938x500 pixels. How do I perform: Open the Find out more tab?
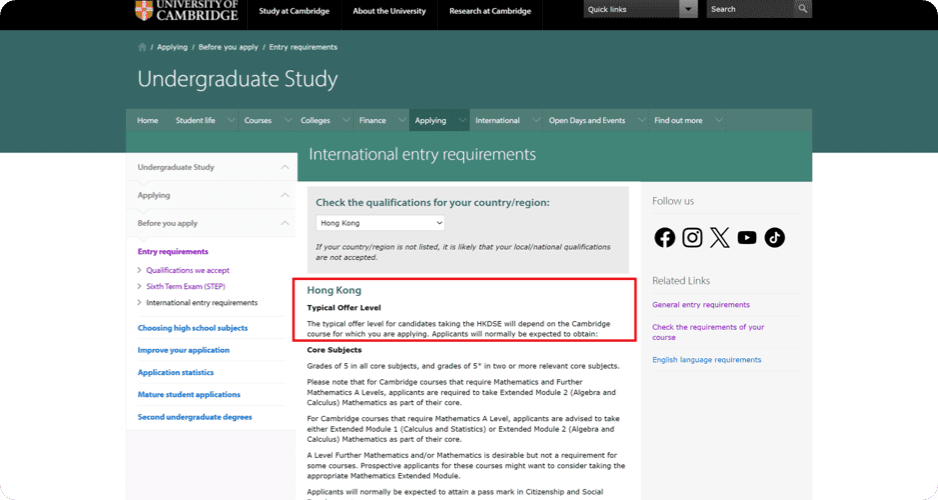[678, 120]
